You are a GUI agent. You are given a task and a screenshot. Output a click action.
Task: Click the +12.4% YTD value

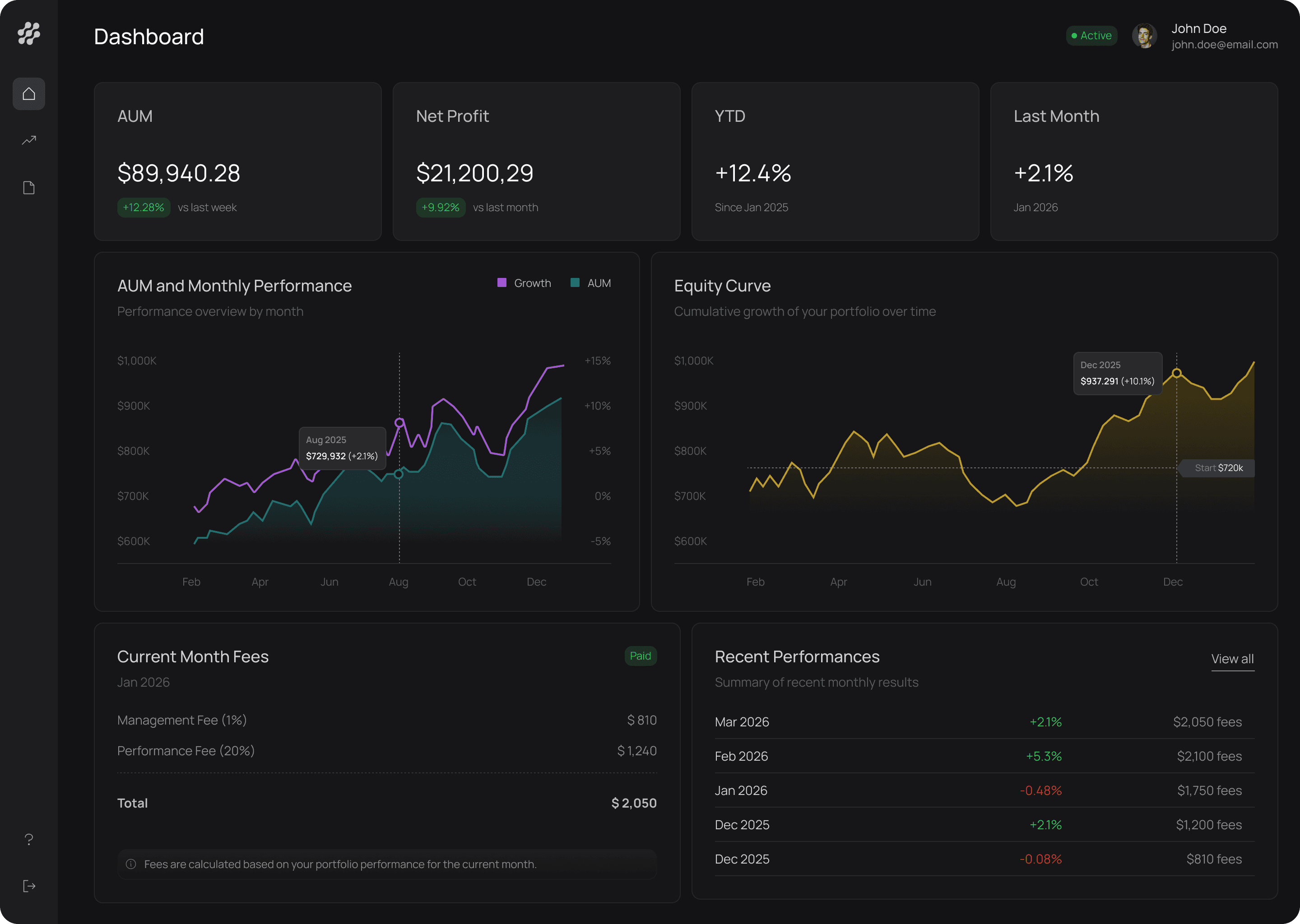coord(752,173)
